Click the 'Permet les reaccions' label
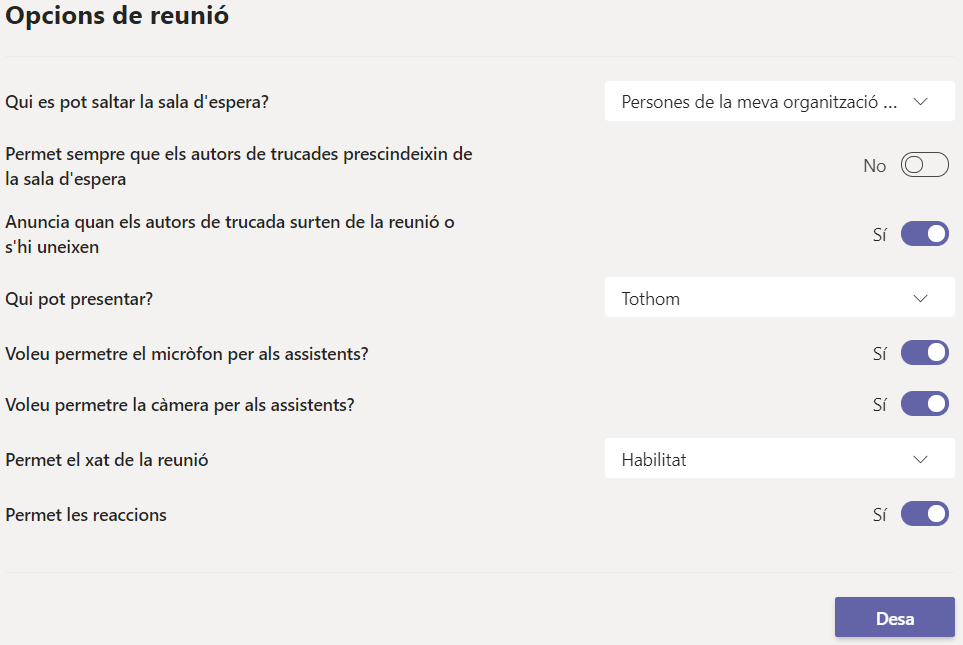Screen dimensions: 963x645 [x=86, y=515]
